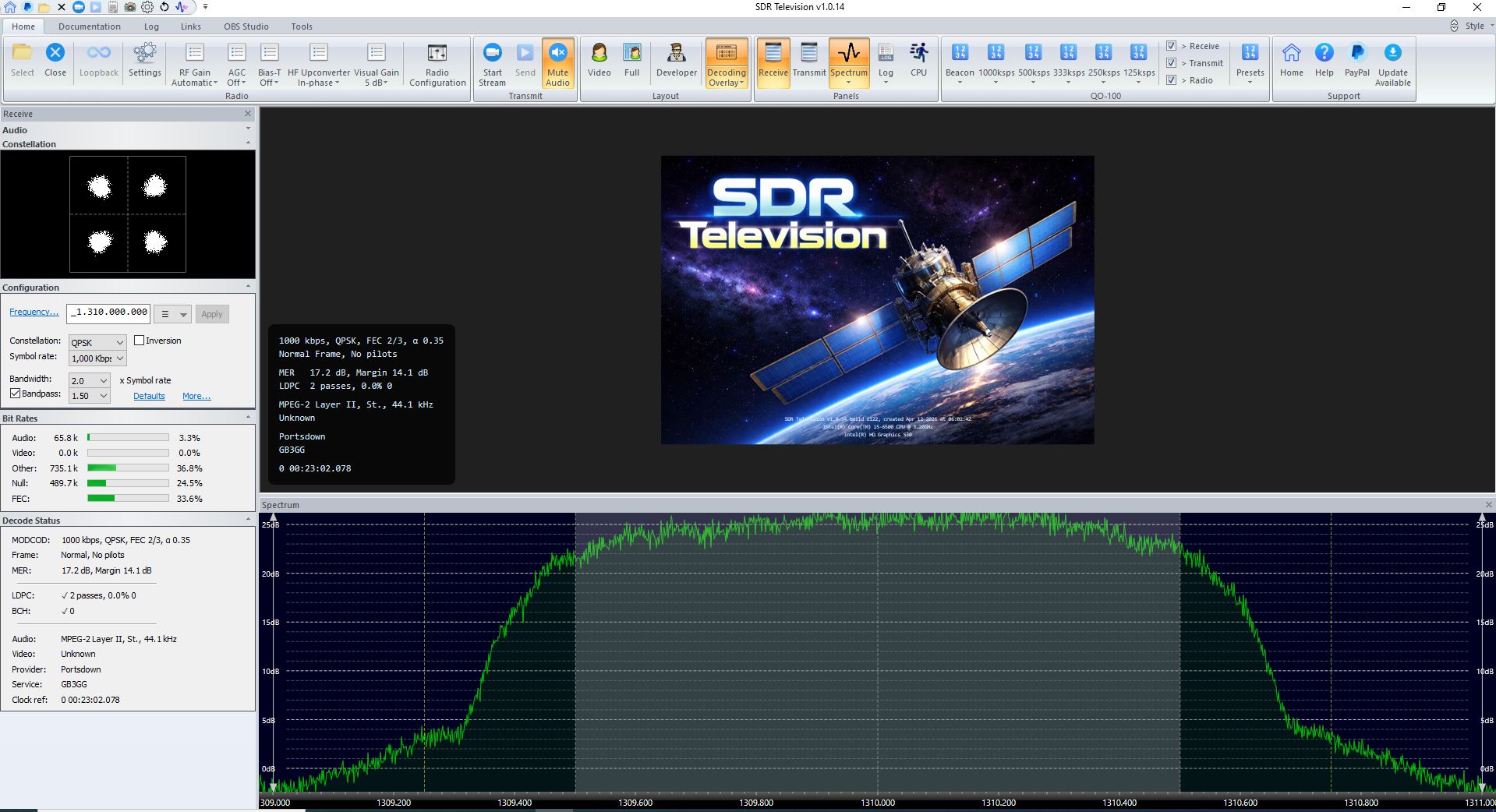Show the CPU panel
The image size is (1496, 812).
919,61
